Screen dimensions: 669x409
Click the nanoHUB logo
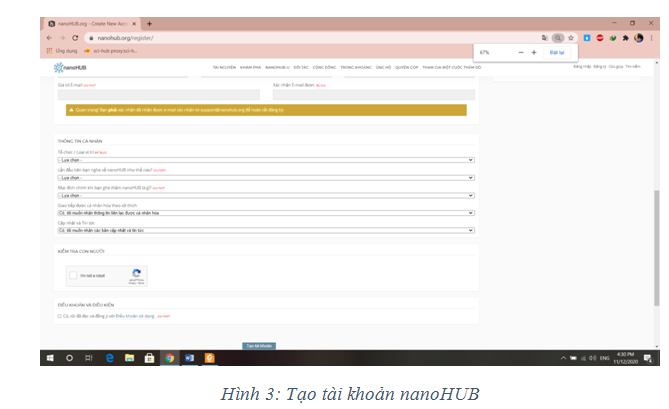point(71,67)
